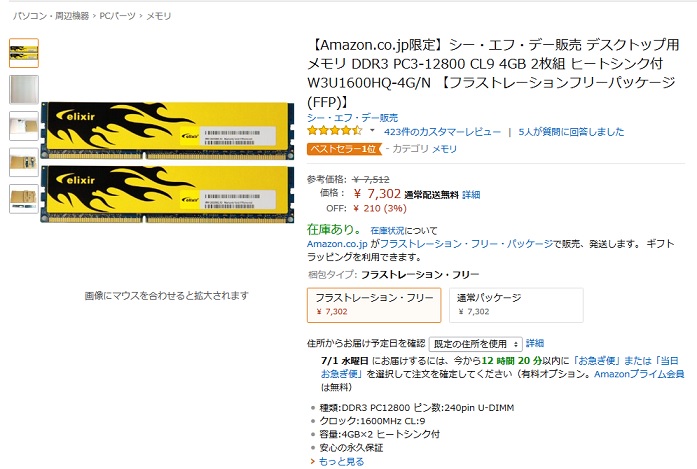Select the fourth product thumbnail

(x=24, y=163)
